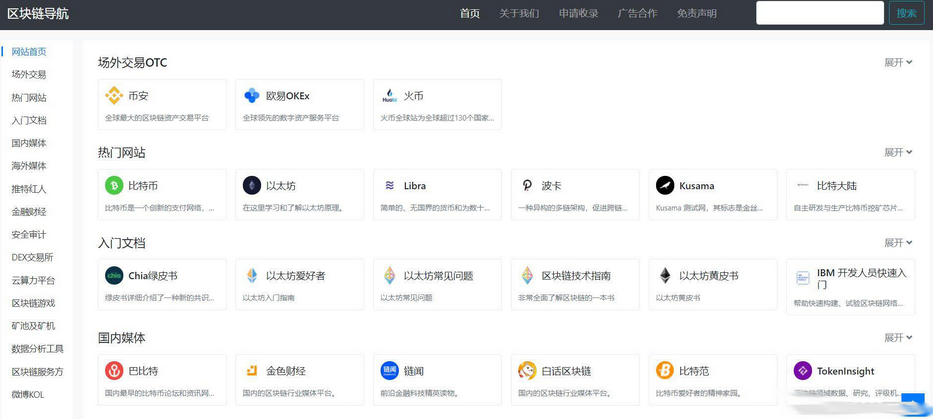The width and height of the screenshot is (937, 419).
Task: Click the purple TokenInsight logo icon
Action: tap(803, 371)
